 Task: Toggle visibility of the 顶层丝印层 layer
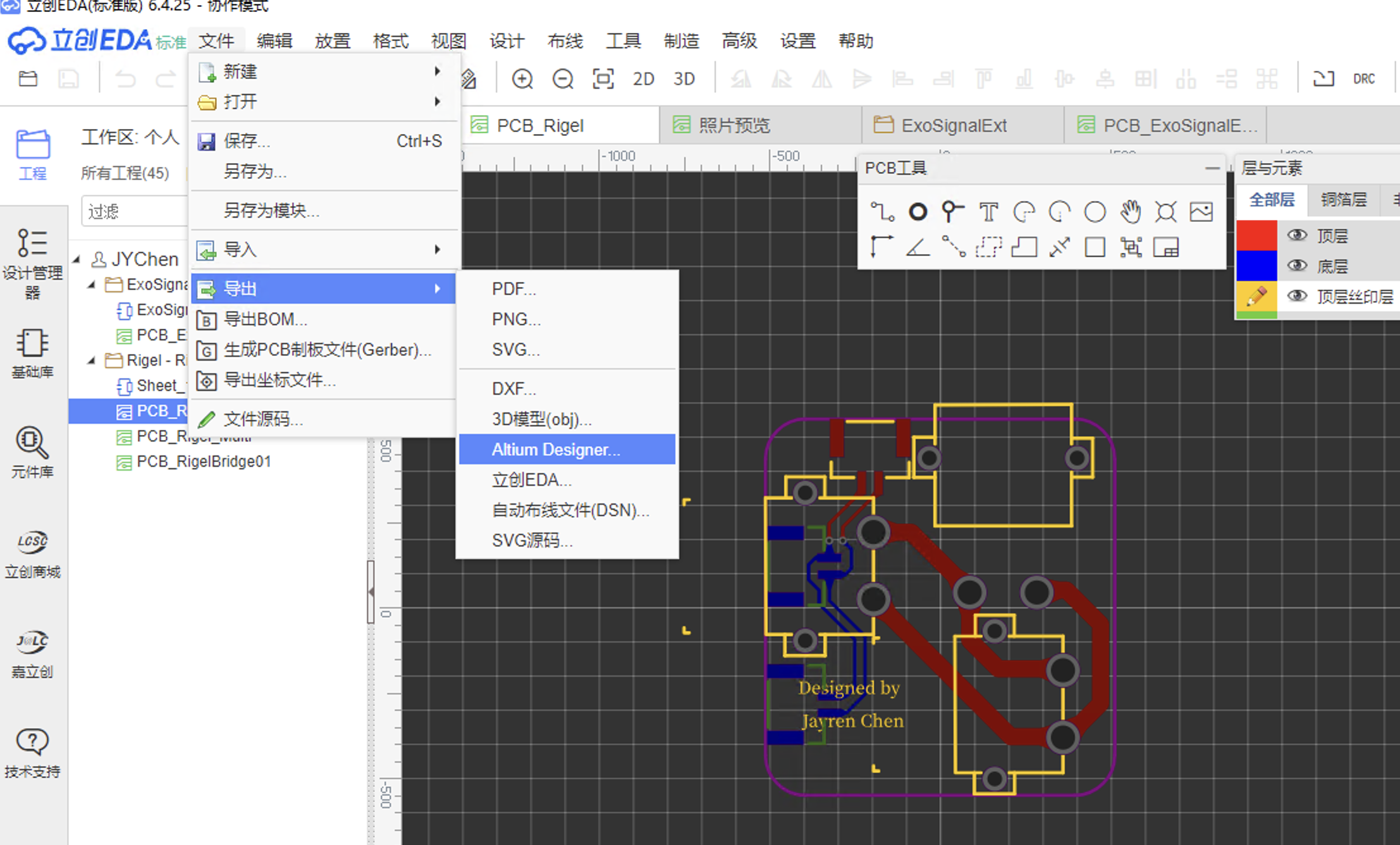coord(1298,296)
